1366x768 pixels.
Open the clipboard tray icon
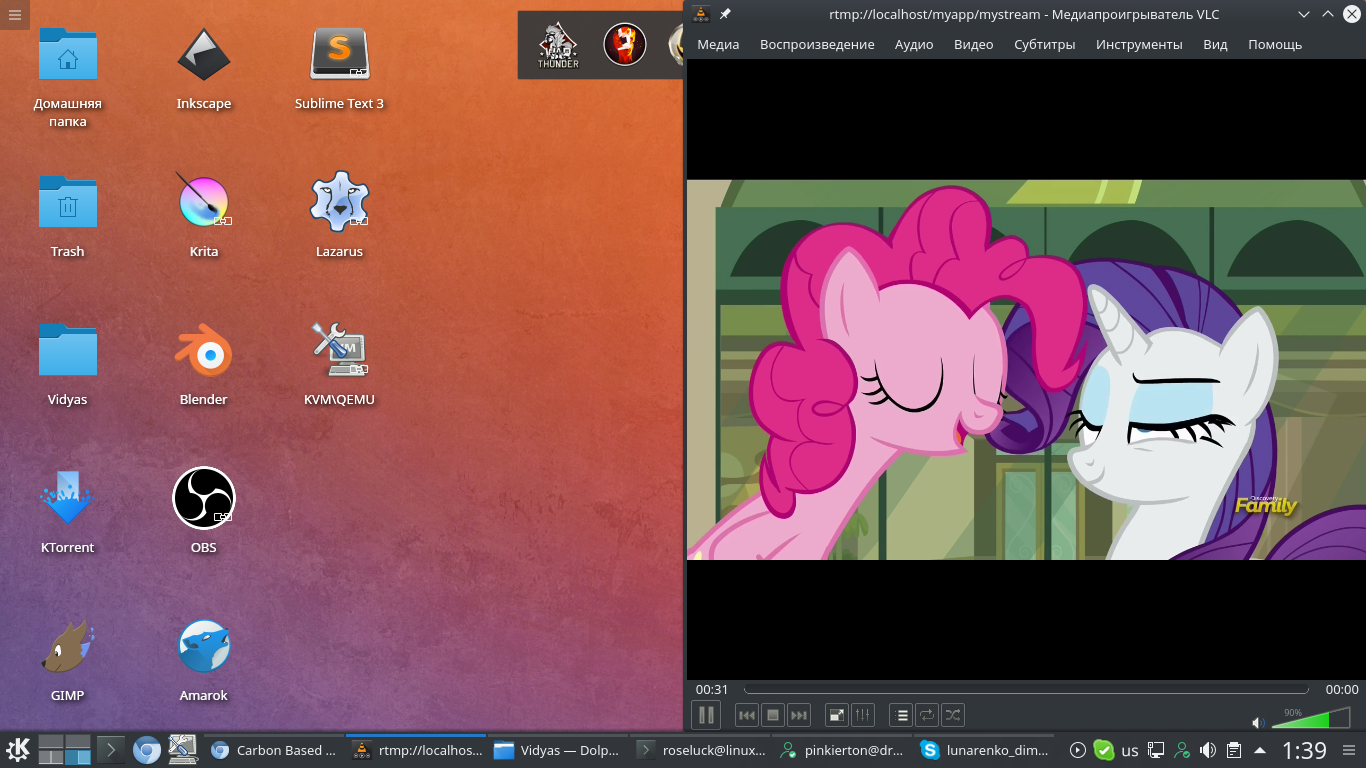coord(1234,750)
